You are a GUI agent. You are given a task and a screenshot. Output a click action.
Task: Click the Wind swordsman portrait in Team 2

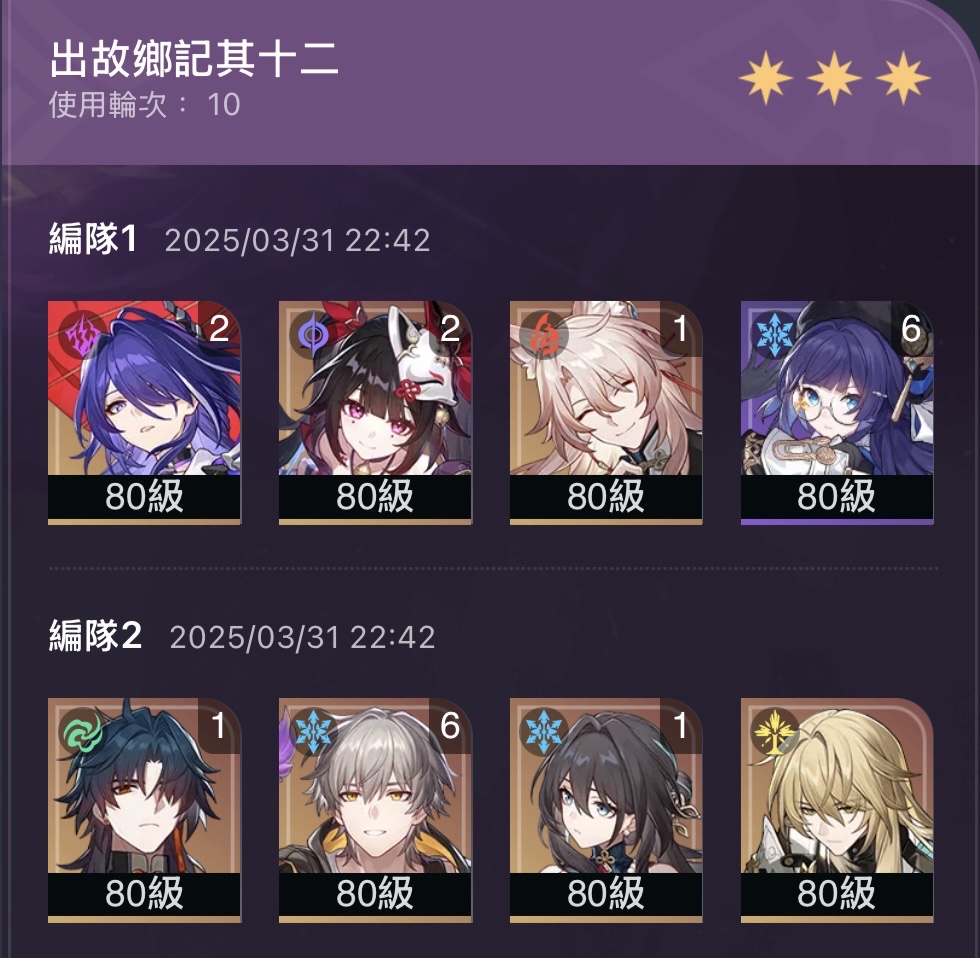tap(144, 810)
